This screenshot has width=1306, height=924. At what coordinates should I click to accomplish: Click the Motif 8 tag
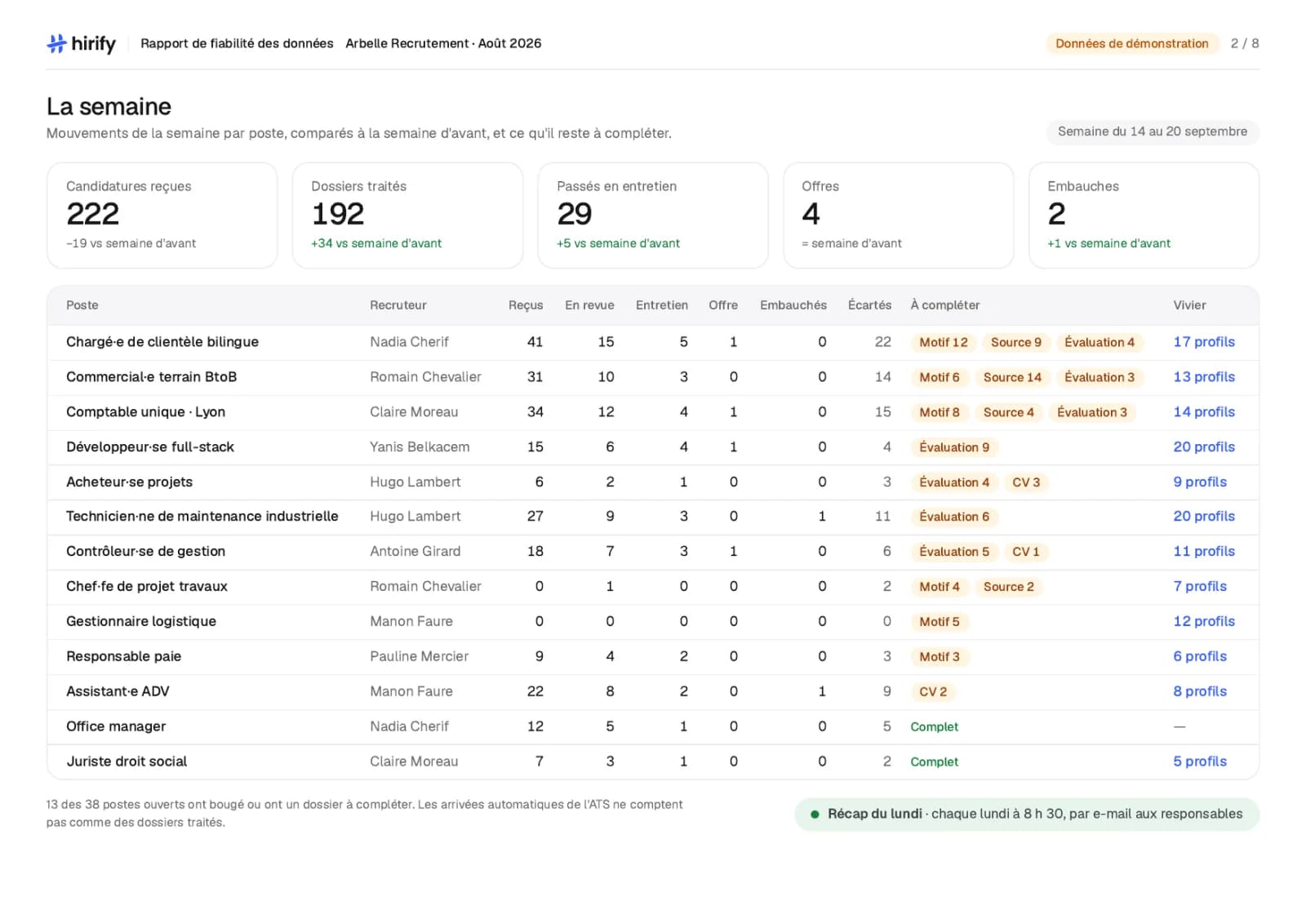click(940, 413)
